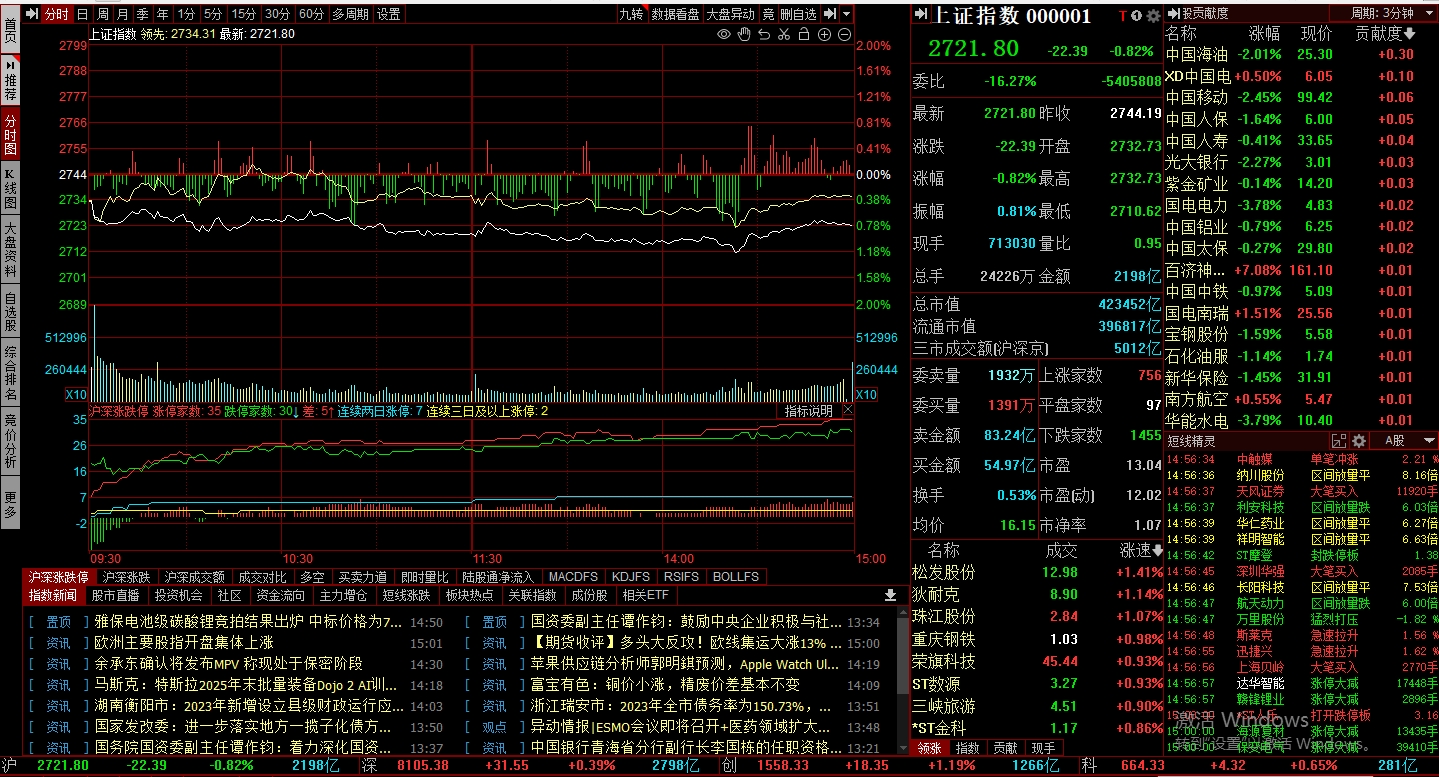Select the BOLLFS indicator tab
The width and height of the screenshot is (1439, 777).
pyautogui.click(x=736, y=577)
